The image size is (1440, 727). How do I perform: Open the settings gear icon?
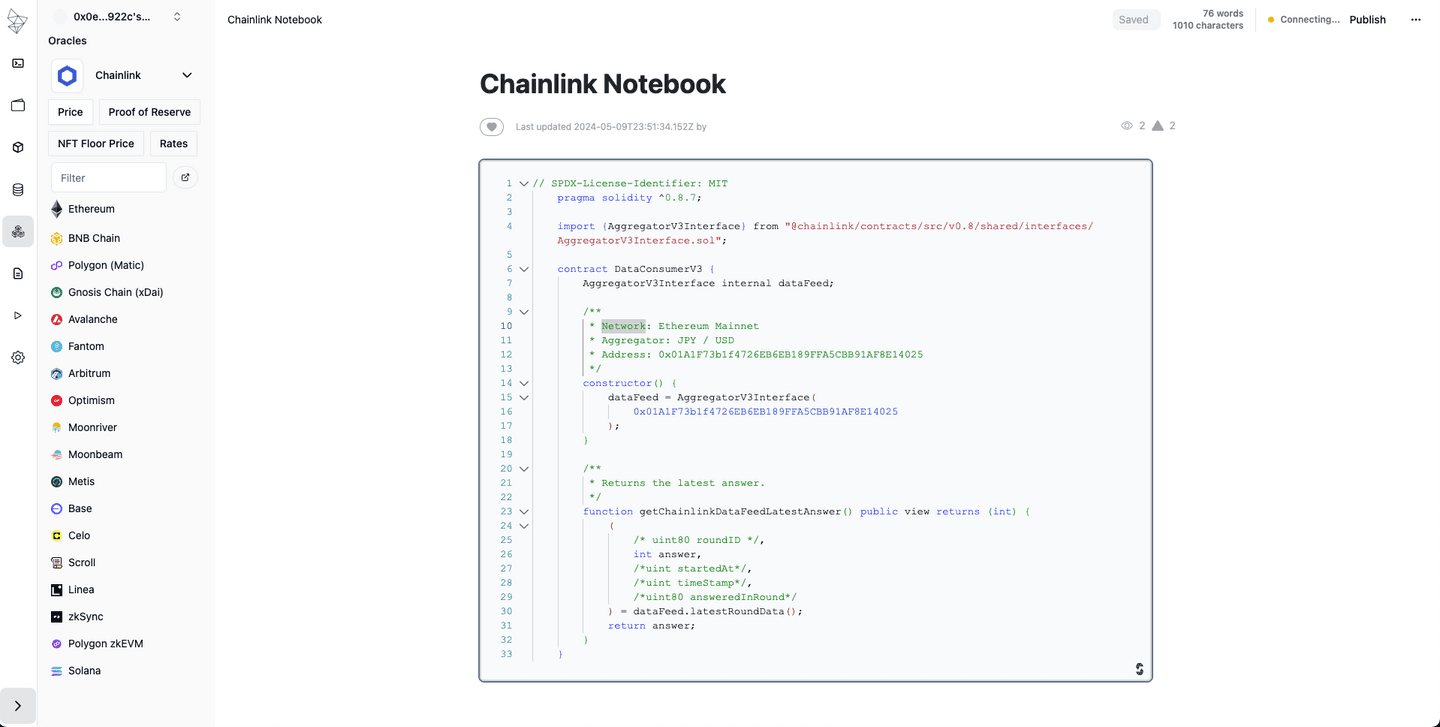click(18, 357)
